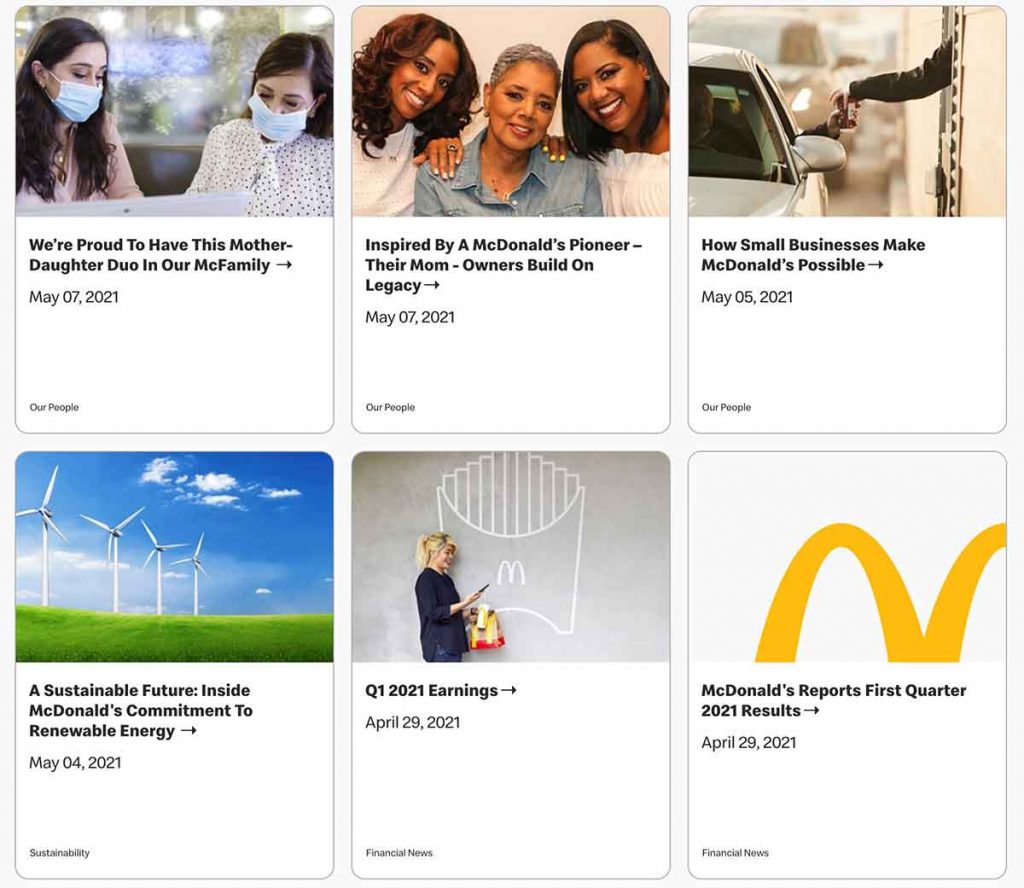Open the golden arches logo image
Viewport: 1024px width, 888px height.
(x=847, y=556)
